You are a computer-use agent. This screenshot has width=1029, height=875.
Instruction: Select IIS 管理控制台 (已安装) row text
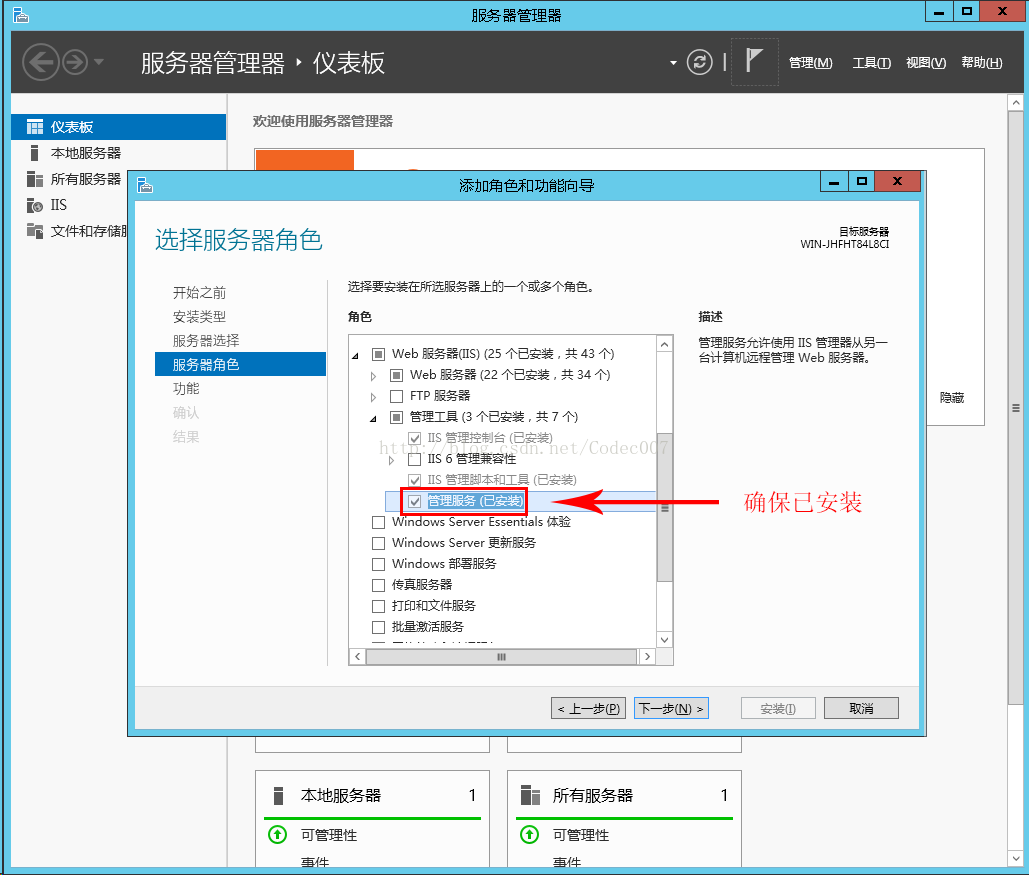(490, 438)
